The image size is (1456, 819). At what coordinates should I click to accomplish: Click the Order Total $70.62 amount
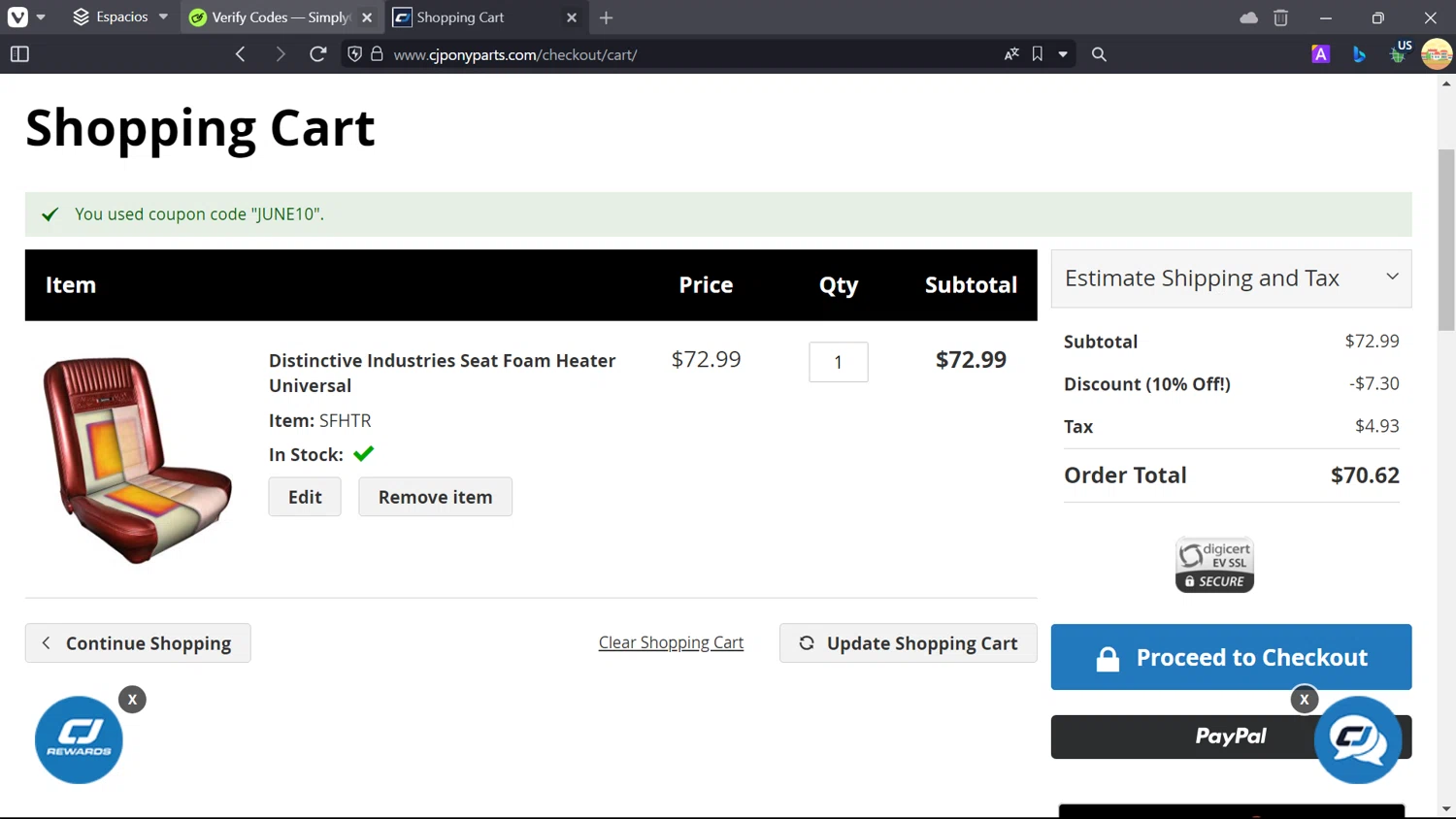click(1365, 475)
